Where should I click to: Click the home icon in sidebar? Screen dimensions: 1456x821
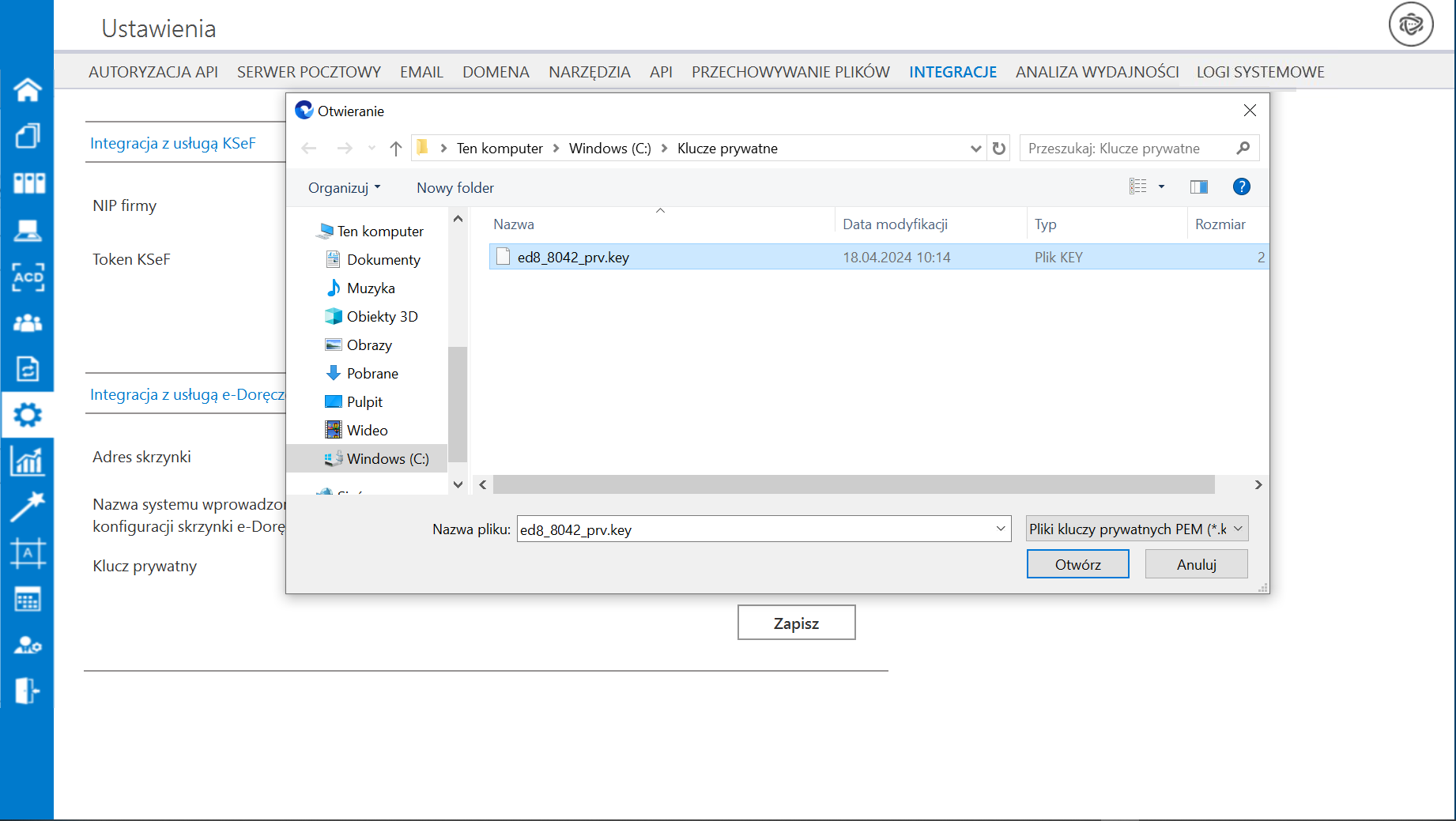click(x=28, y=90)
